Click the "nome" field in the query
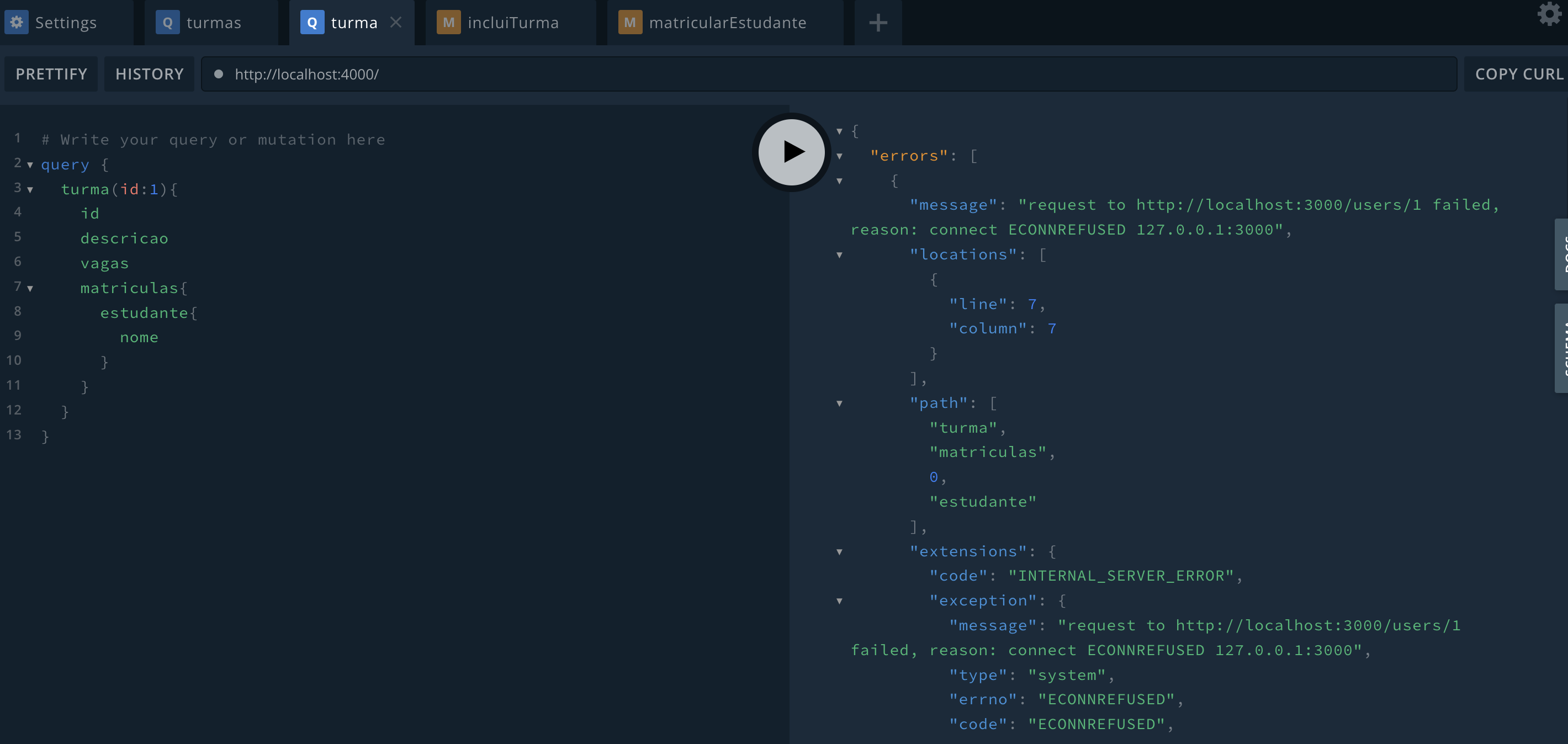Image resolution: width=1568 pixels, height=744 pixels. pos(139,338)
